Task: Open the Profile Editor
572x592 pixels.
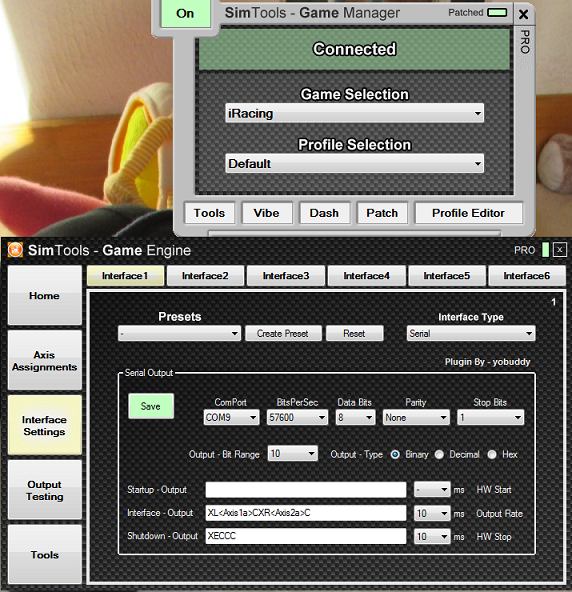Action: point(468,213)
